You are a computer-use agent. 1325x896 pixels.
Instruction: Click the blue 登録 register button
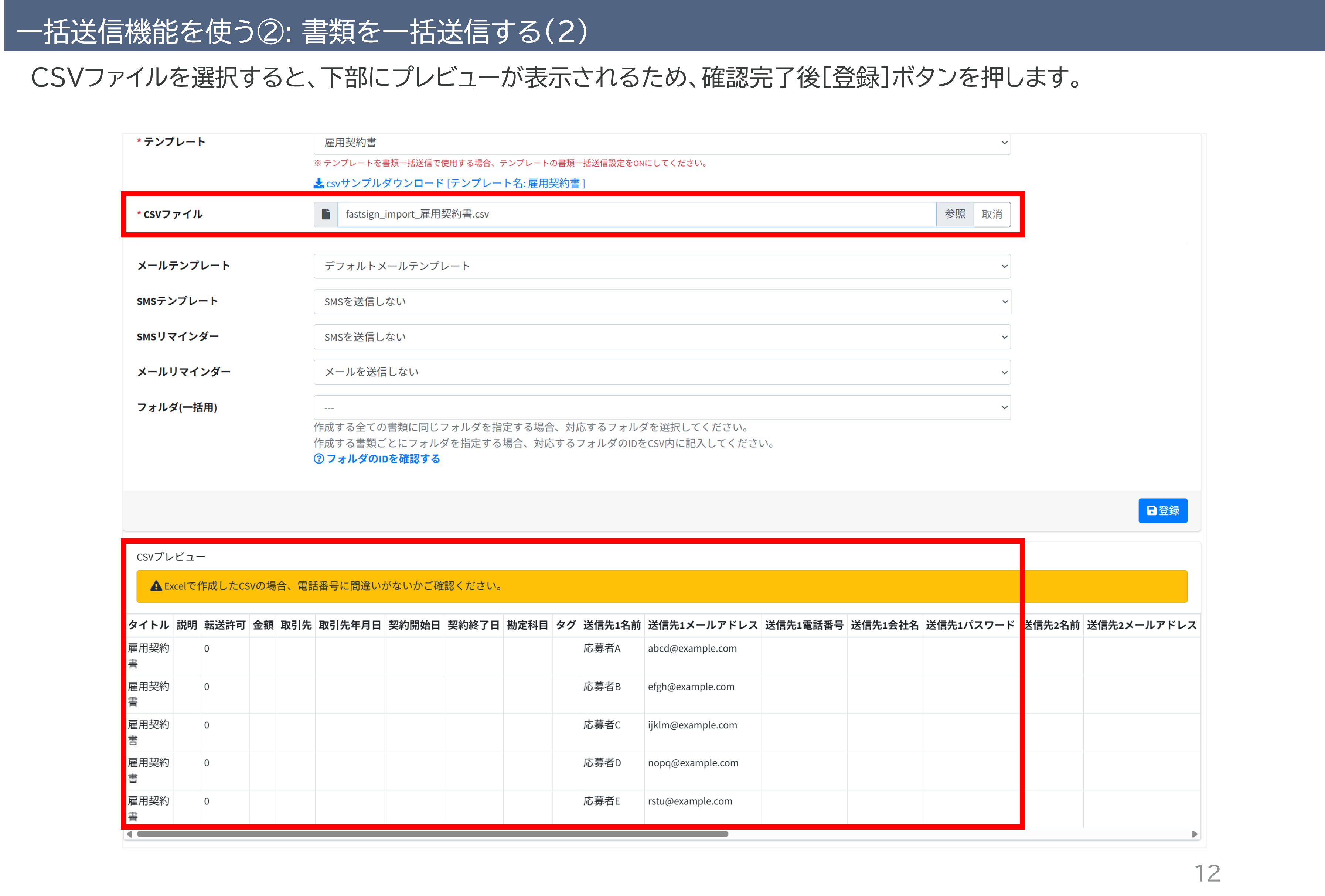1162,511
